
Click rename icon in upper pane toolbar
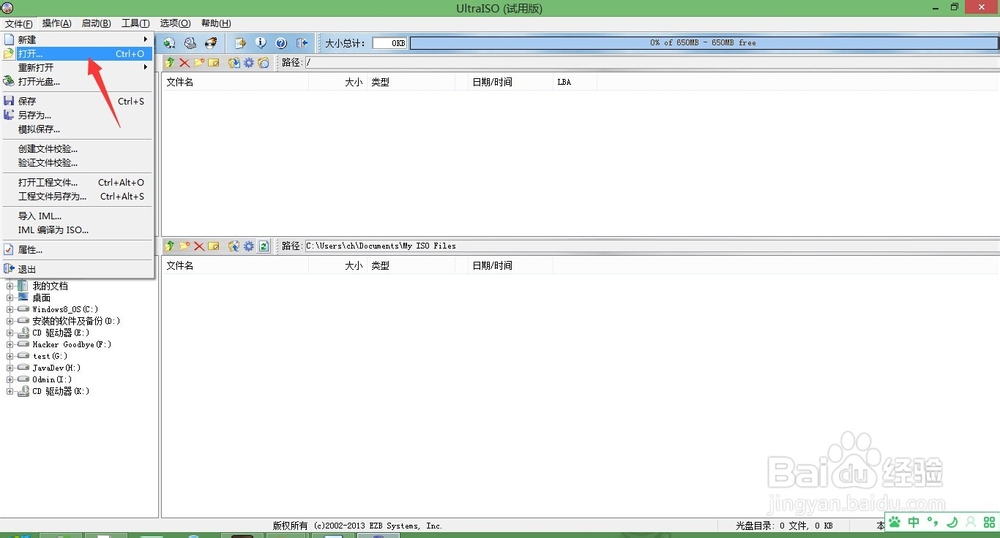[x=214, y=62]
